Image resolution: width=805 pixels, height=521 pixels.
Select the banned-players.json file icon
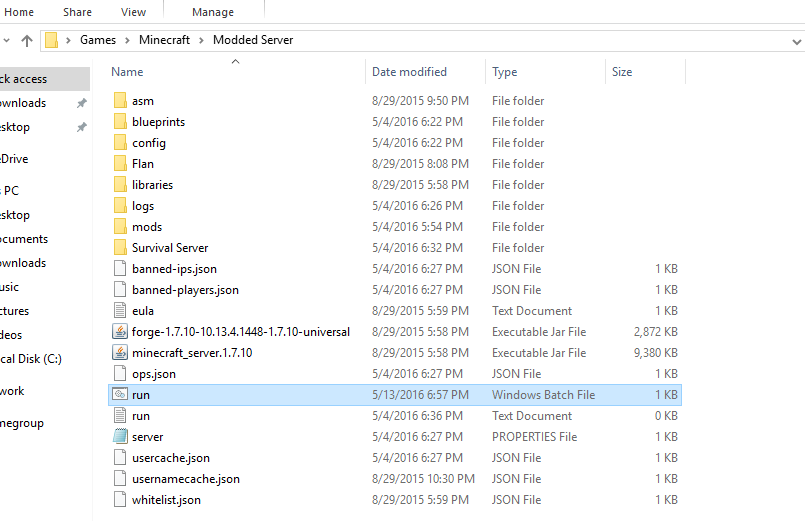click(120, 290)
